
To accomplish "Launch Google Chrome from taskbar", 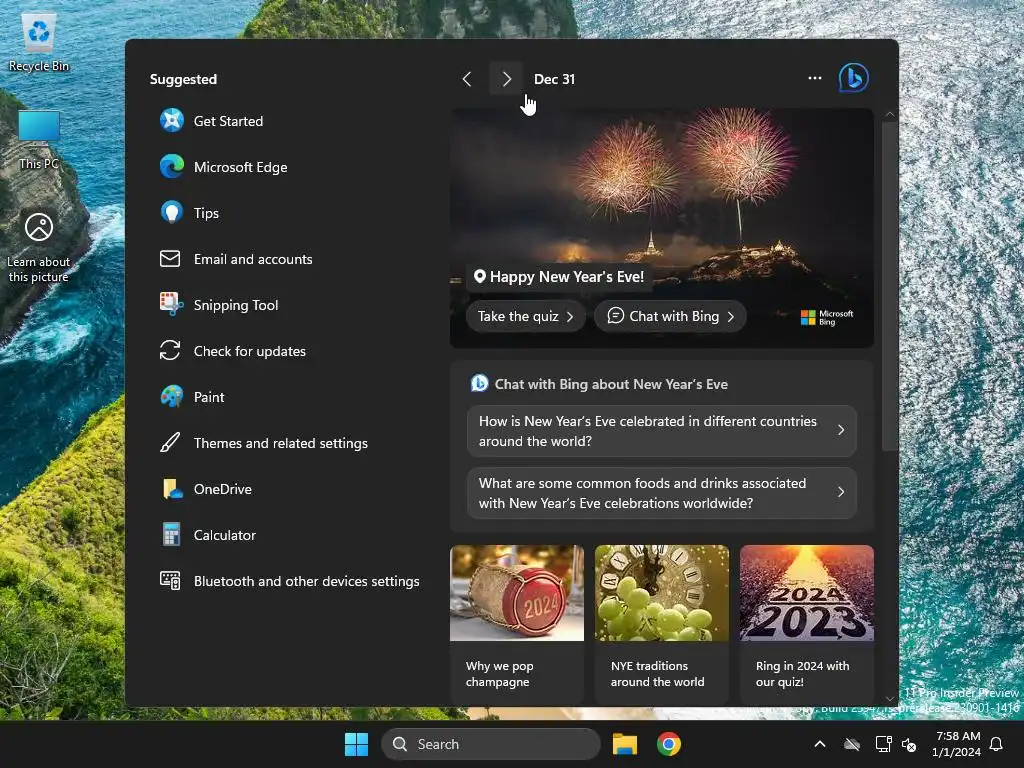I will click(x=668, y=744).
